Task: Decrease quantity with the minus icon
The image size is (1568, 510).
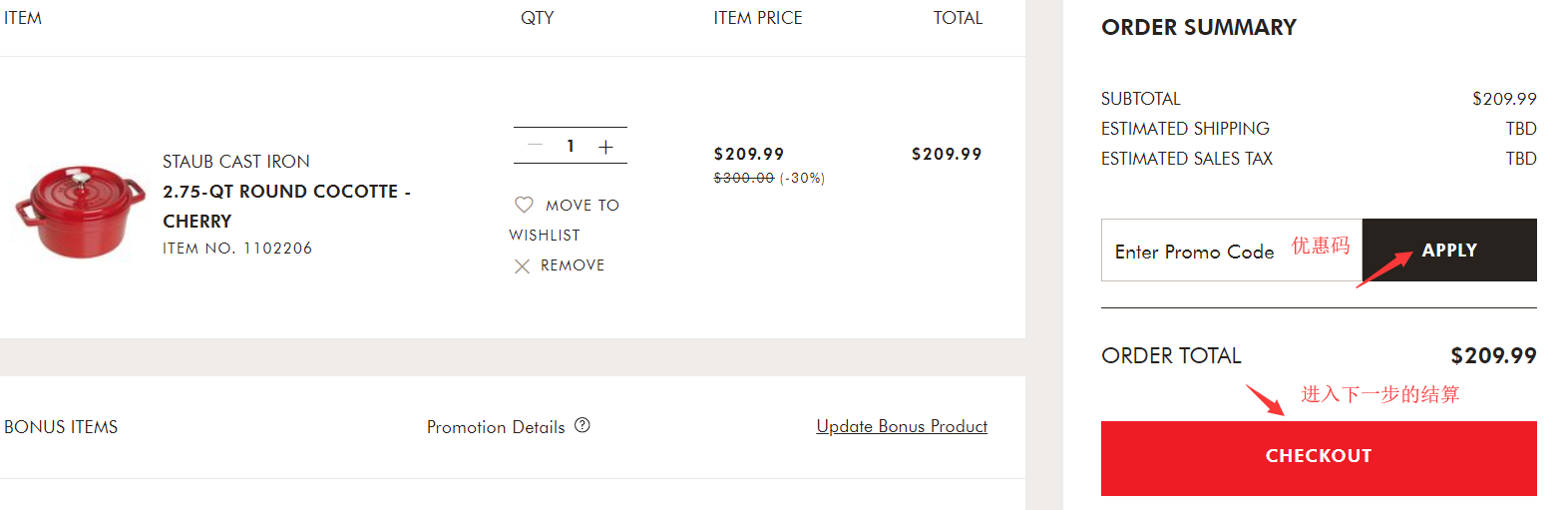Action: coord(536,146)
